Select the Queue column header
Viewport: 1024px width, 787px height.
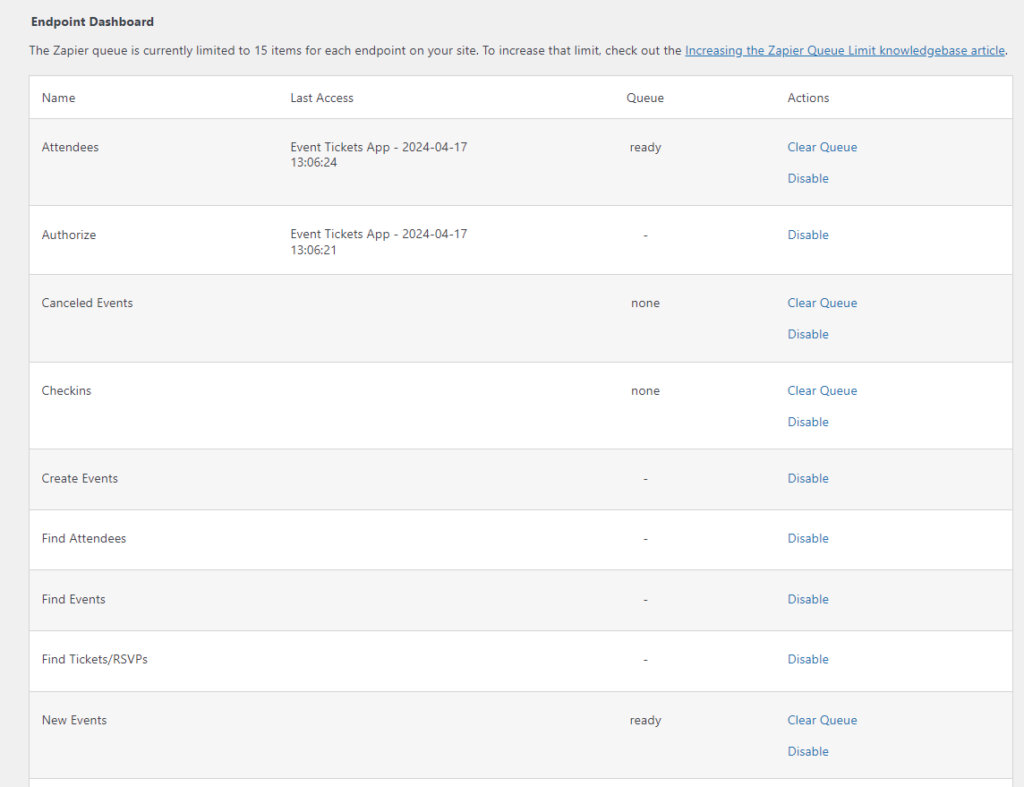click(644, 97)
